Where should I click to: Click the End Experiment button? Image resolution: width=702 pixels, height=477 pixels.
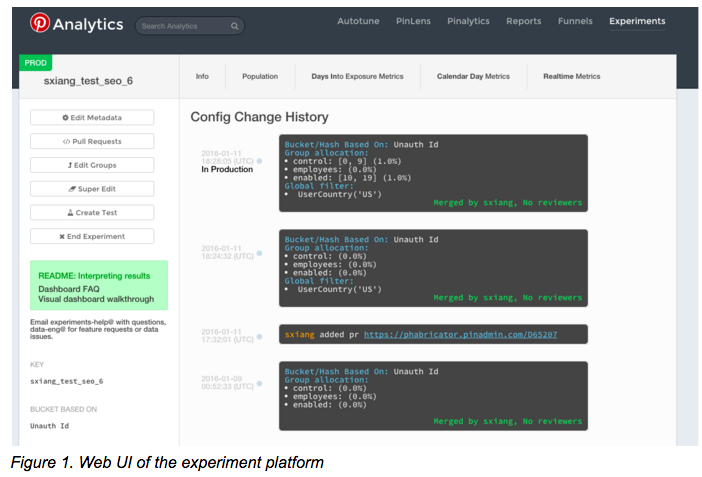92,236
